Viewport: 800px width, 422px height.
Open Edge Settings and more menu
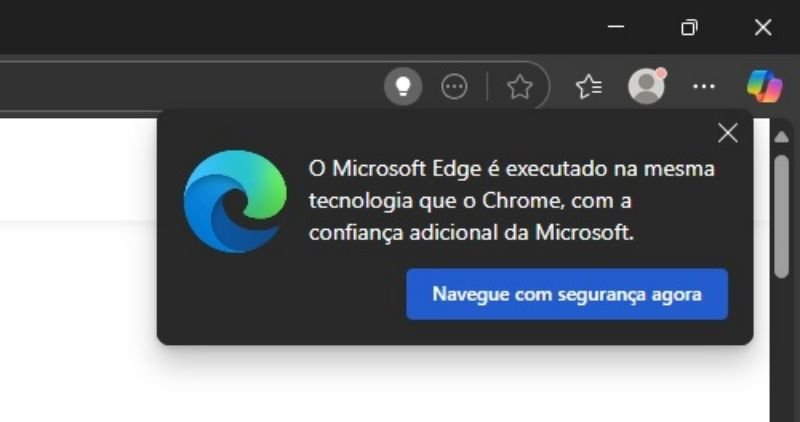pyautogui.click(x=704, y=87)
